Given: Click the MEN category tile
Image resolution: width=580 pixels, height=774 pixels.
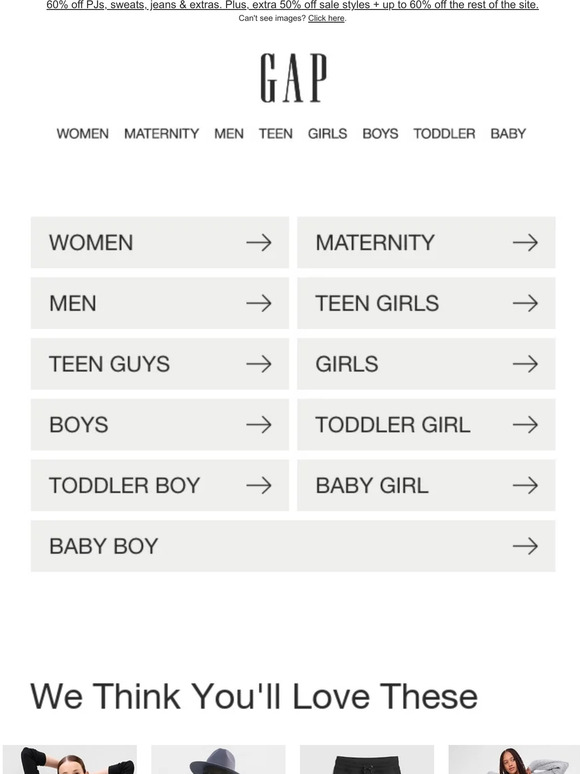Looking at the screenshot, I should click(x=160, y=303).
